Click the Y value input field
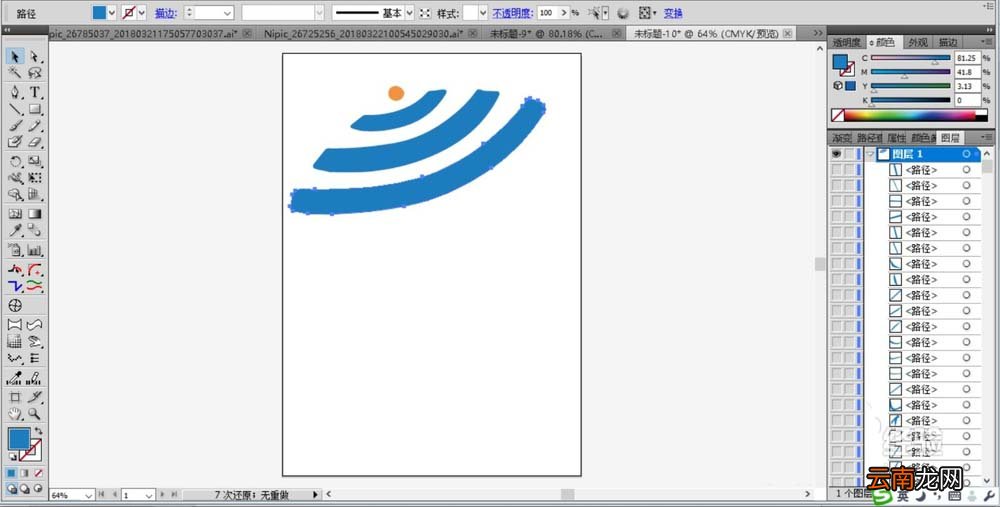 pos(967,86)
